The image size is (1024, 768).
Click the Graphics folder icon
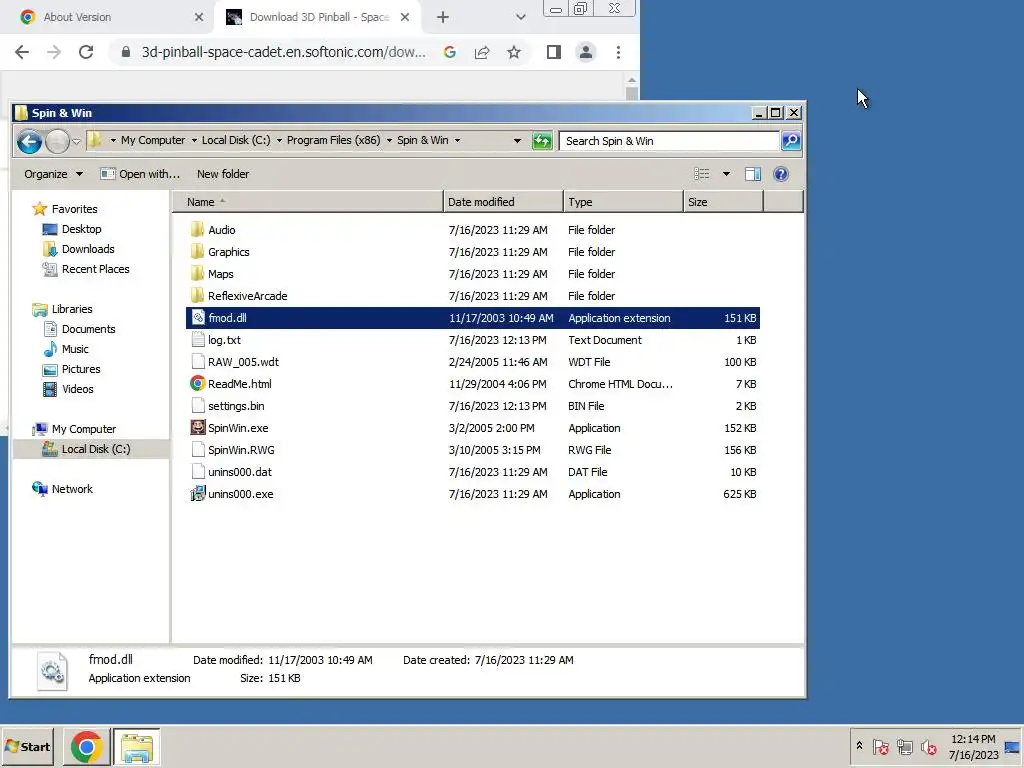[x=197, y=251]
